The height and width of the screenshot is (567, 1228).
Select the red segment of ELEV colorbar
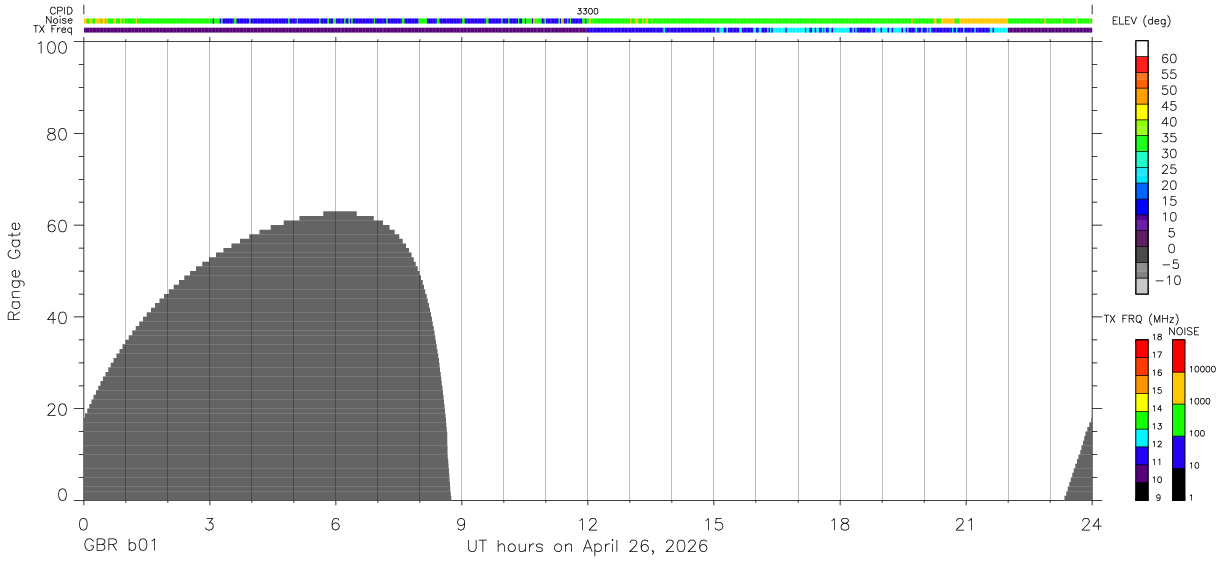(1142, 63)
